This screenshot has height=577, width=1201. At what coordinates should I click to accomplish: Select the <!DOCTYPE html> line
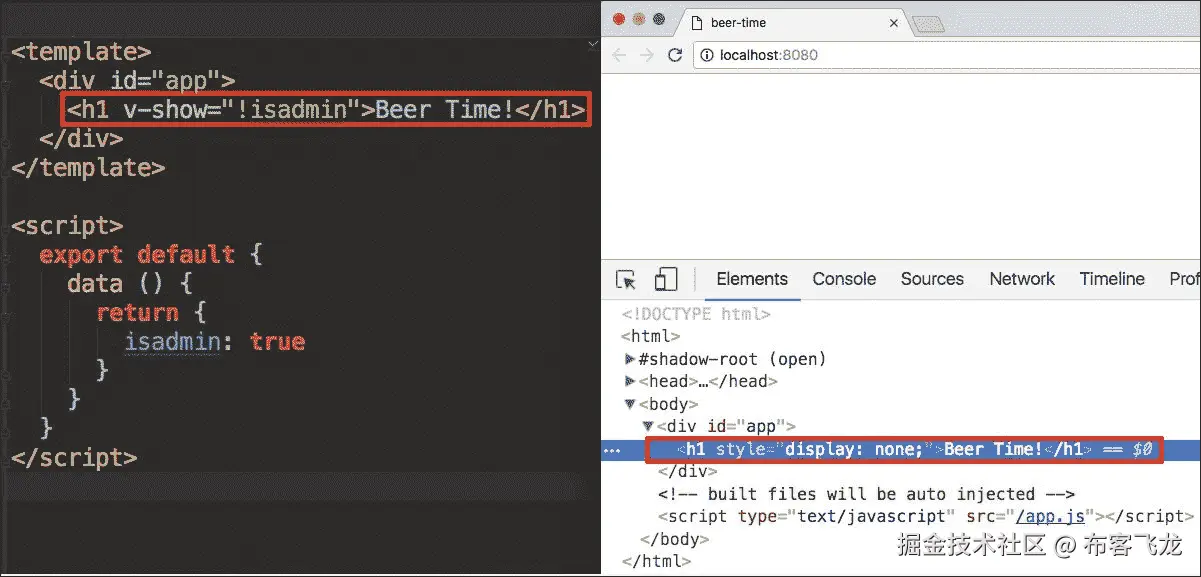696,314
